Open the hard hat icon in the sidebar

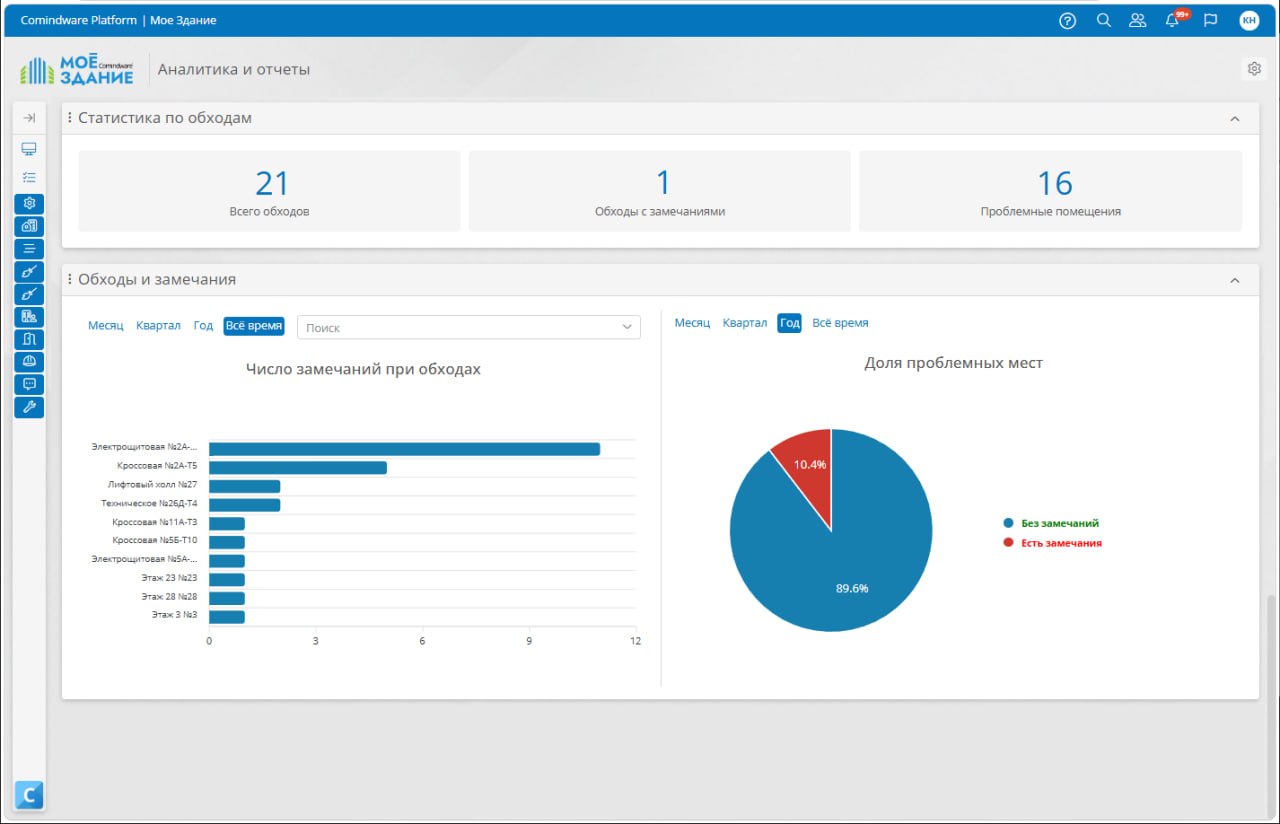click(29, 361)
